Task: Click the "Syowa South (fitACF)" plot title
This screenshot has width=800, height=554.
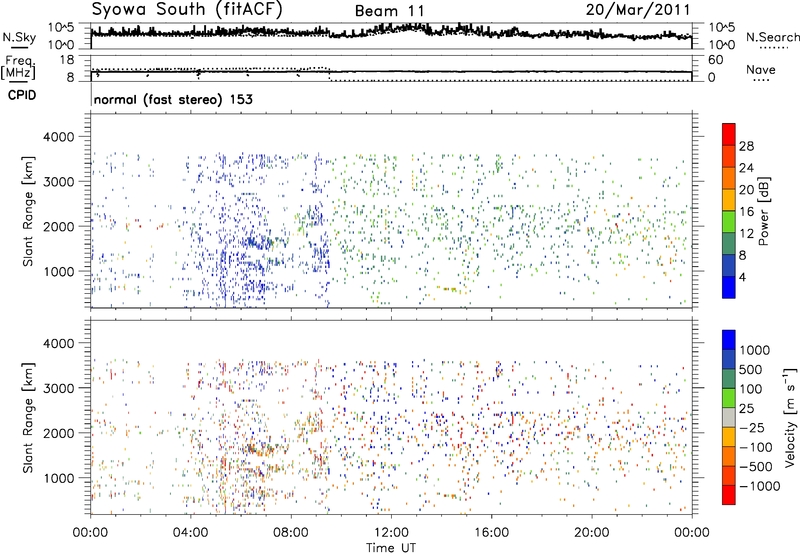Action: tap(187, 10)
